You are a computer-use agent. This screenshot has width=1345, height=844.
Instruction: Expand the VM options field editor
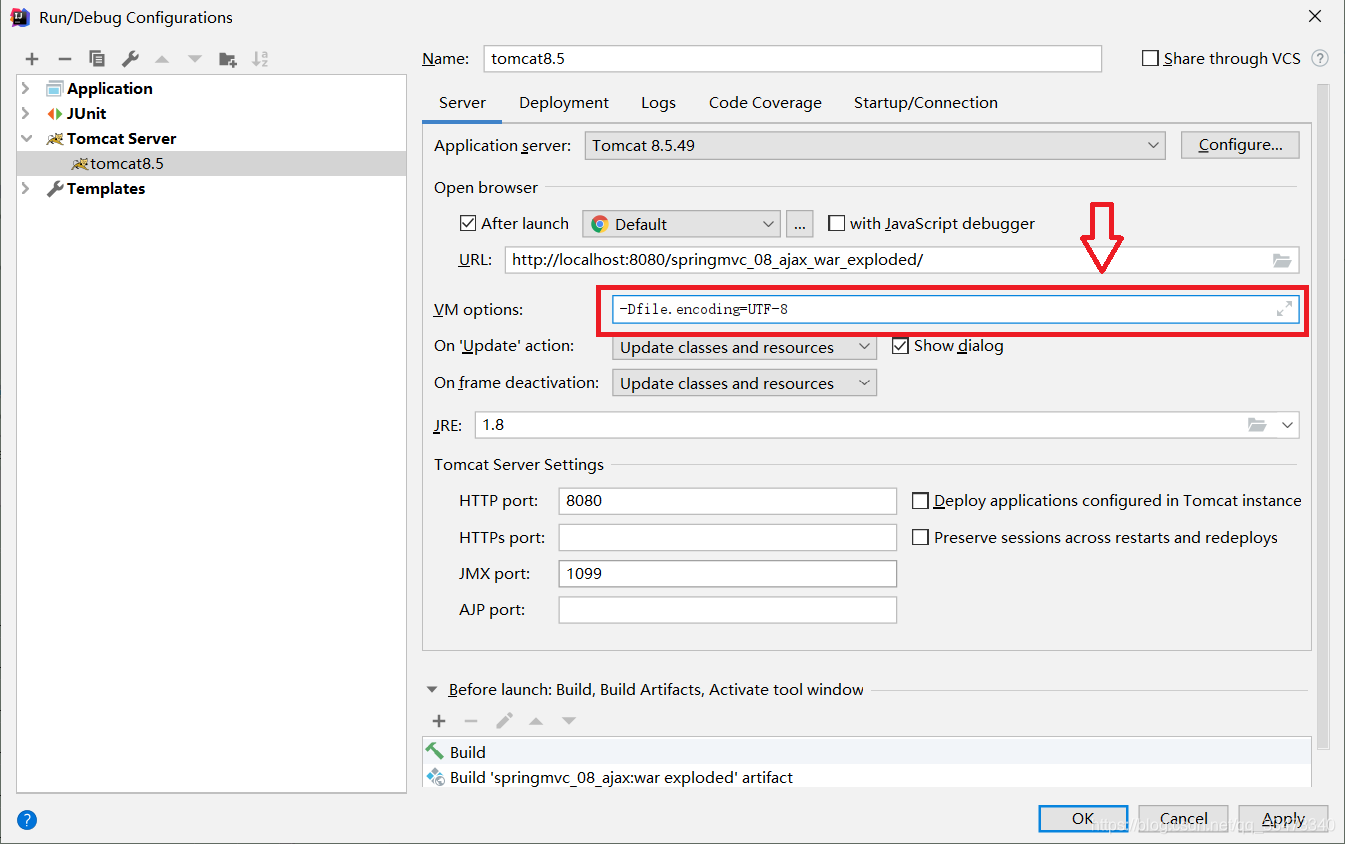1285,309
